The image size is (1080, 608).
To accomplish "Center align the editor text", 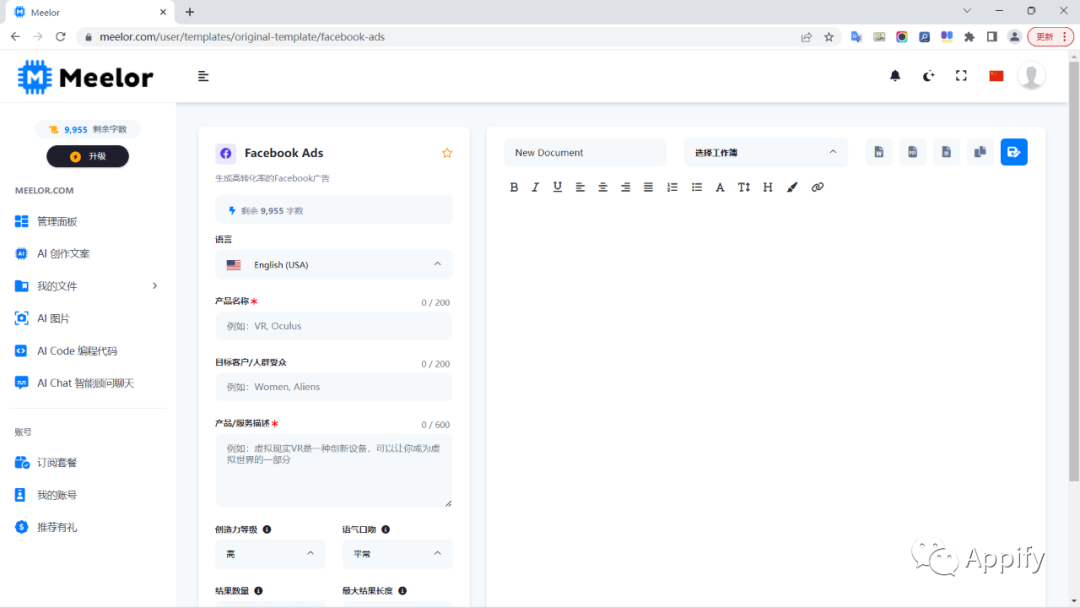I will point(603,187).
